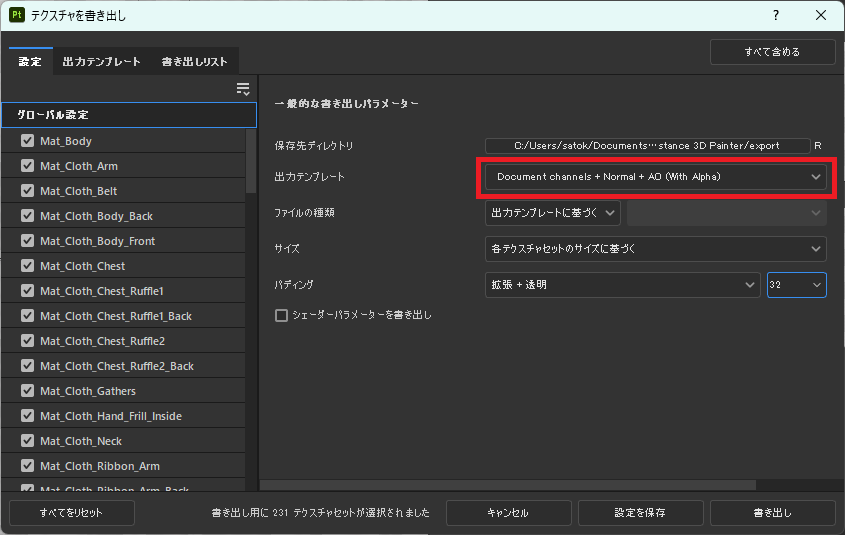Click the texture set list vertical scrollbar
Screen dimensions: 845x535
(251, 160)
